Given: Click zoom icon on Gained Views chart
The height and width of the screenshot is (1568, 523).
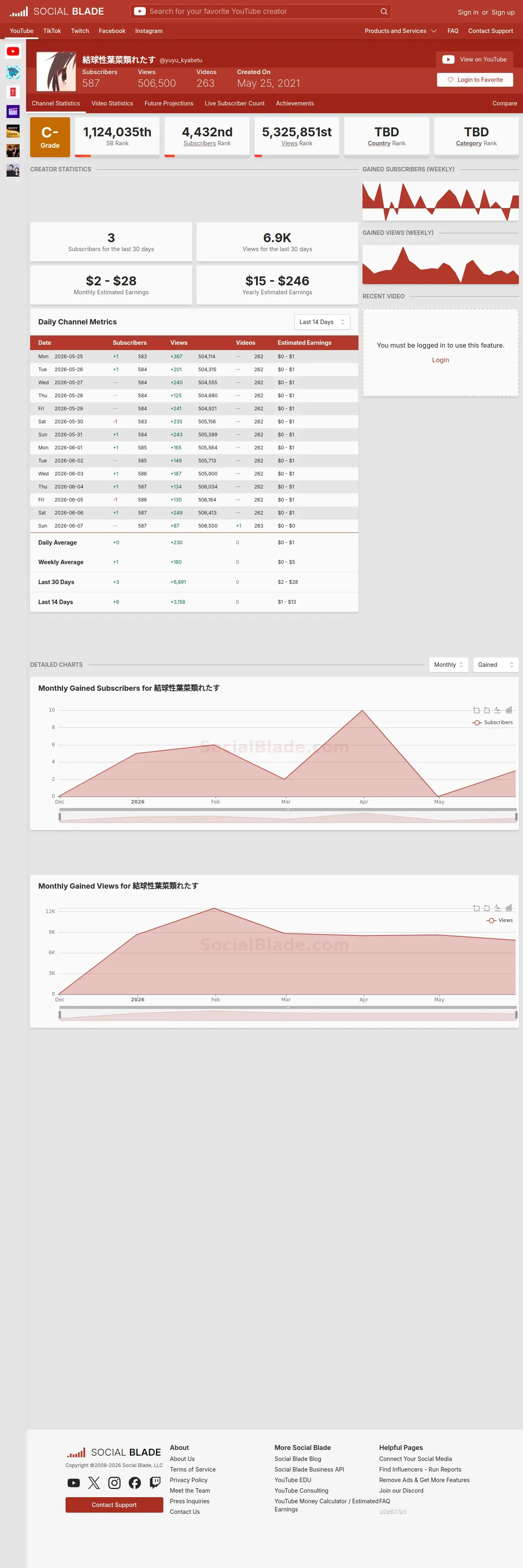Looking at the screenshot, I should pos(476,908).
